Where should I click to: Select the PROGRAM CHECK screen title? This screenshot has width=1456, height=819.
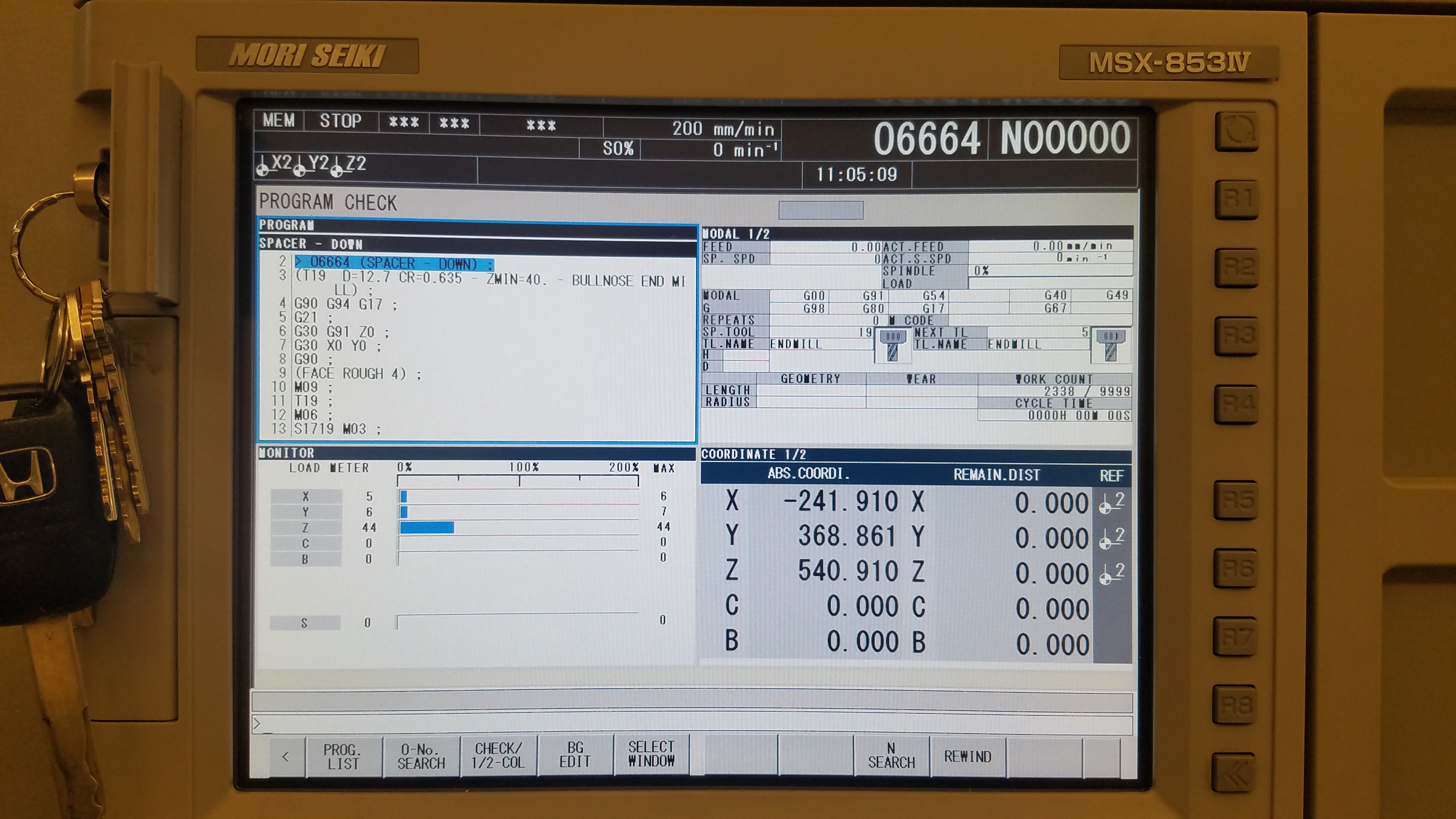pos(328,202)
